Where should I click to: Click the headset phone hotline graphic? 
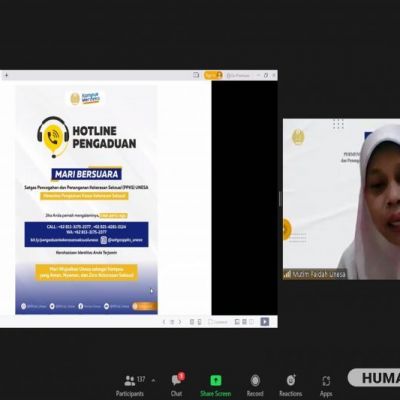tap(53, 137)
